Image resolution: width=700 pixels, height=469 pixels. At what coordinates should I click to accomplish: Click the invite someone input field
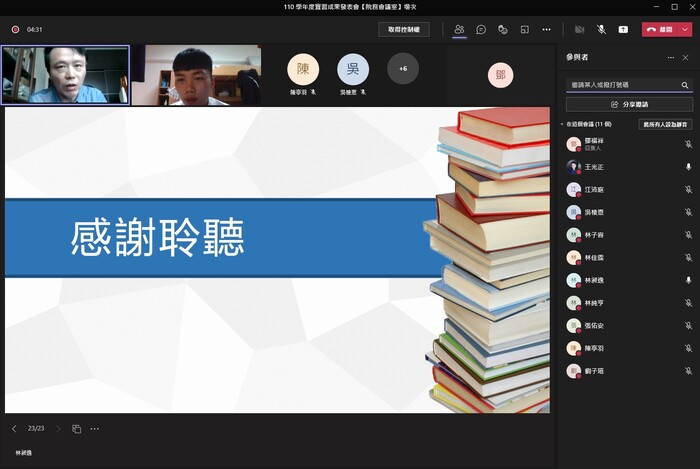tap(622, 85)
